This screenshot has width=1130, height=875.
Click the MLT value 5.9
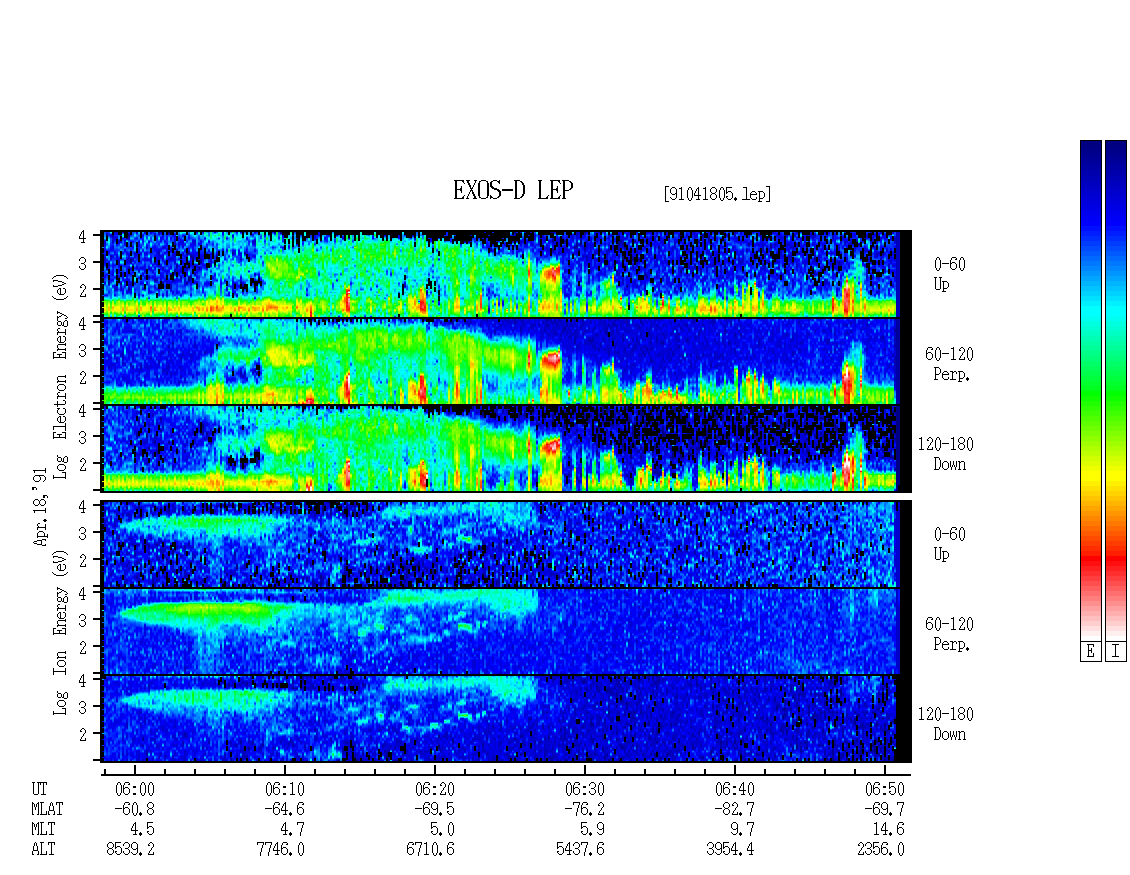[x=592, y=830]
